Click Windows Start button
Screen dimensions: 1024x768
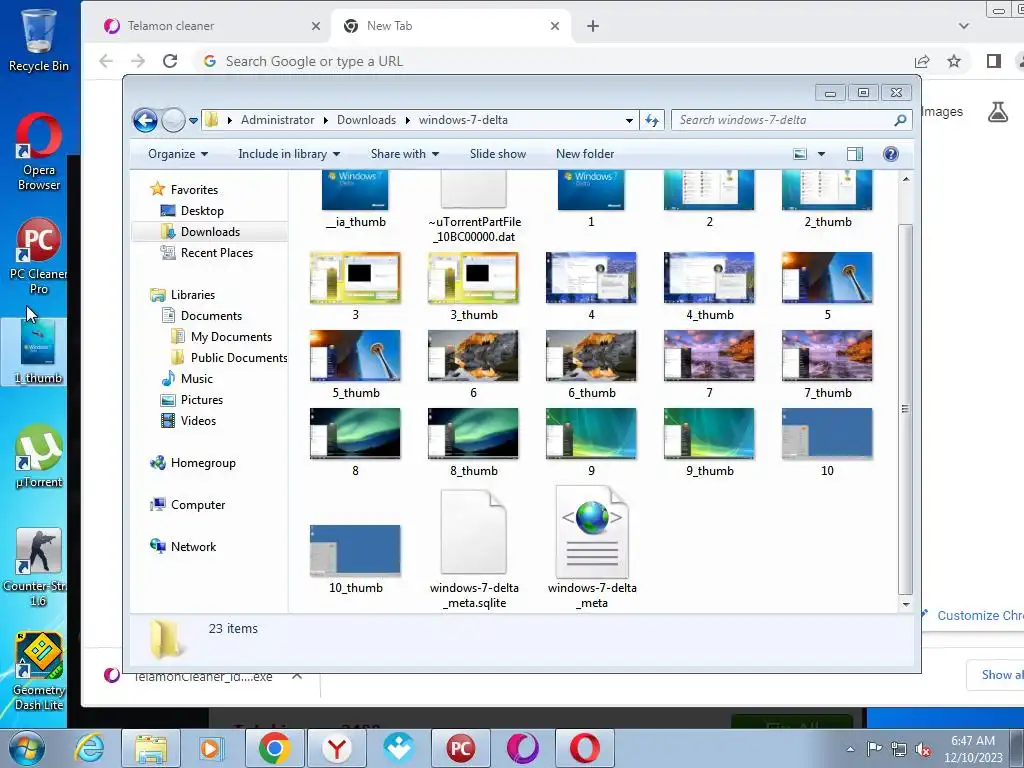pos(27,748)
